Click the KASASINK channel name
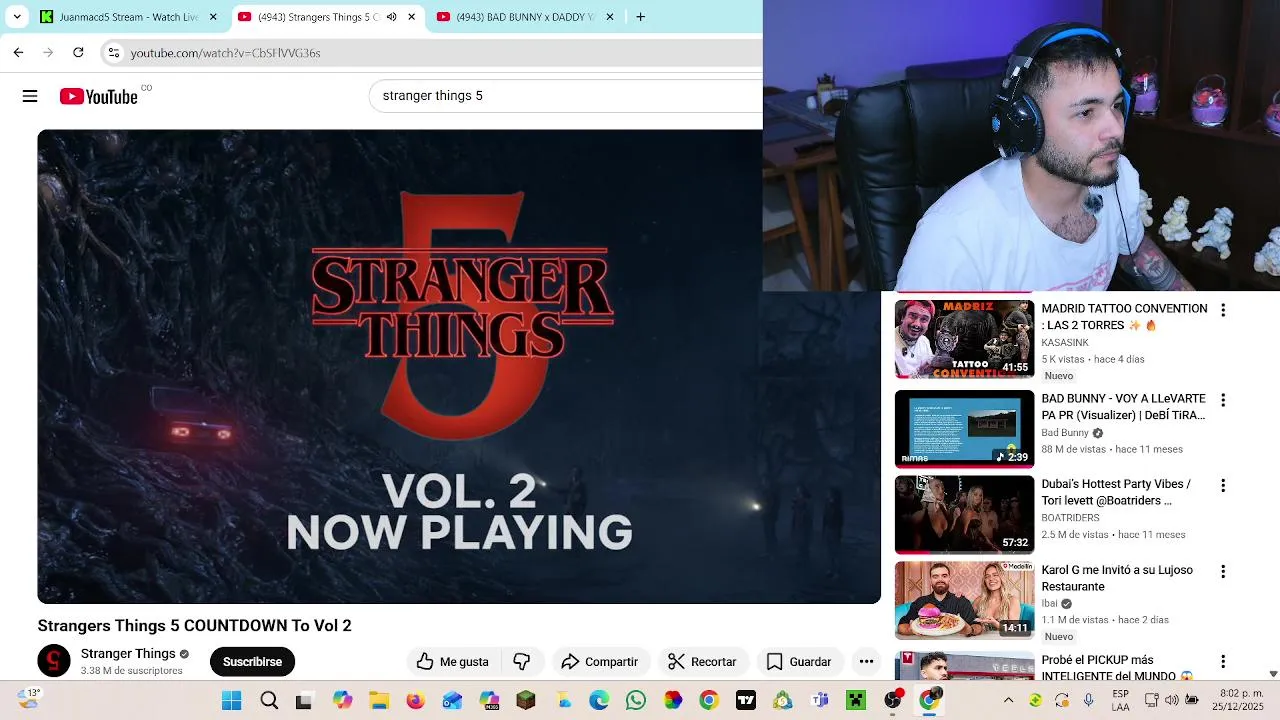 click(x=1065, y=343)
